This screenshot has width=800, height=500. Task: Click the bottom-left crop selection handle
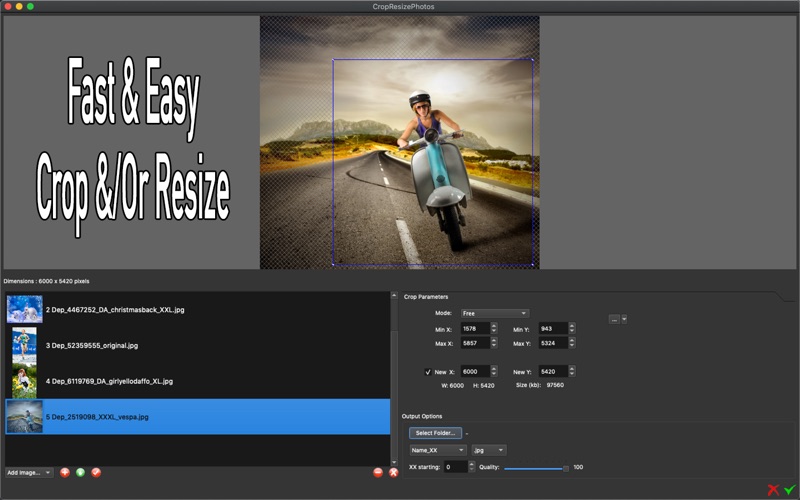(333, 264)
